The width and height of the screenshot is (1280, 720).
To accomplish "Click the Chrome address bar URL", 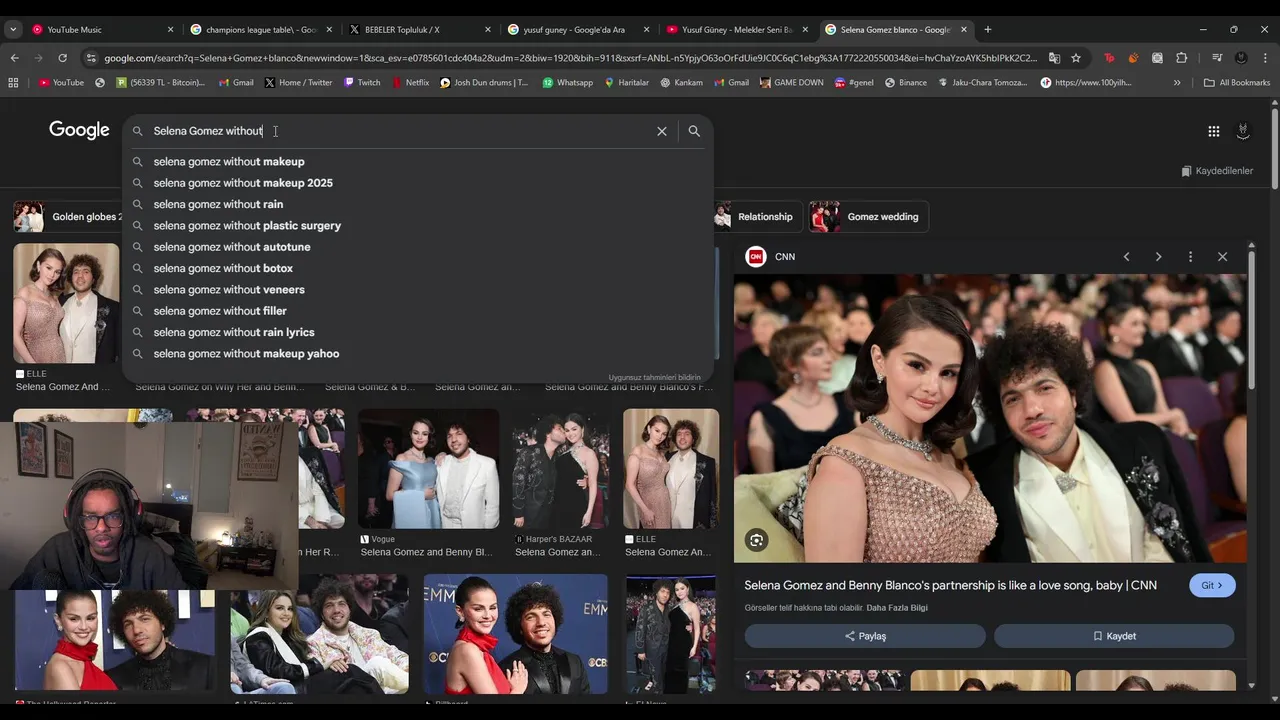I will coord(570,58).
